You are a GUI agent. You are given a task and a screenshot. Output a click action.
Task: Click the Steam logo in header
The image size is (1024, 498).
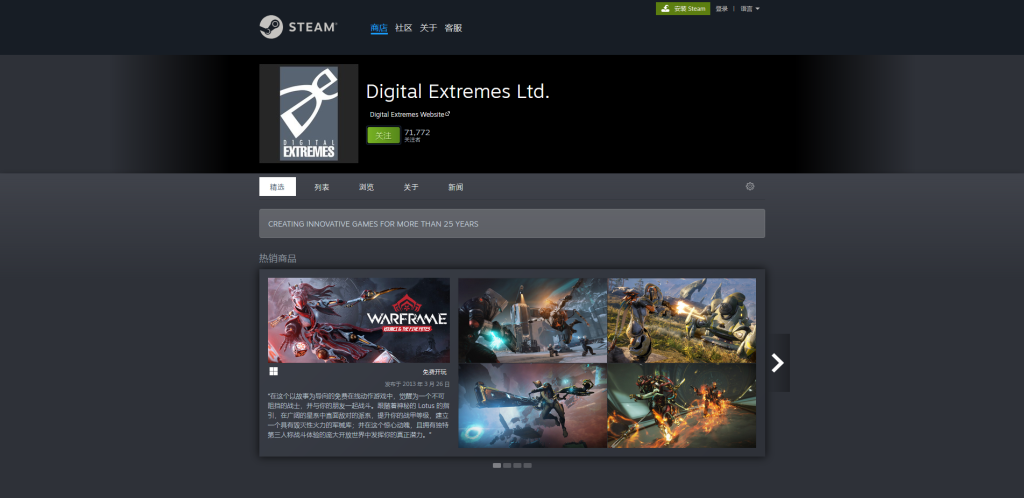point(298,27)
